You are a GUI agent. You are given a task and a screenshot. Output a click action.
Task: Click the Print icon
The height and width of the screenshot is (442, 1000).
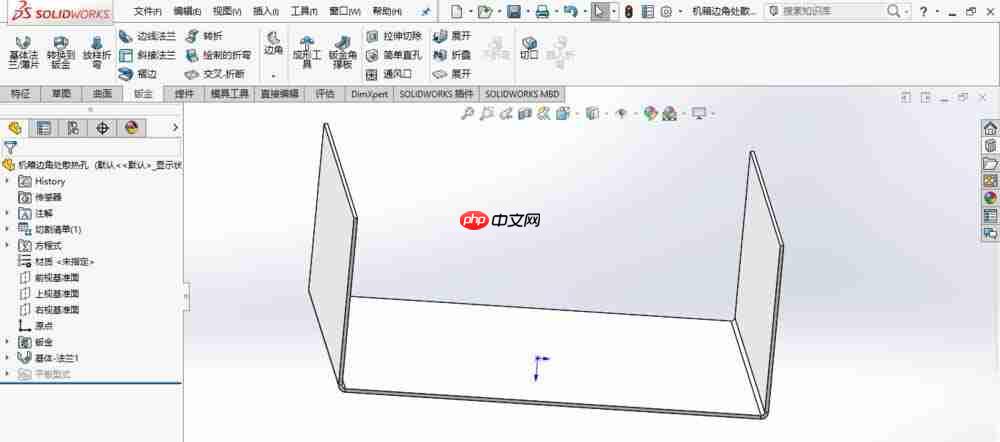pyautogui.click(x=542, y=11)
